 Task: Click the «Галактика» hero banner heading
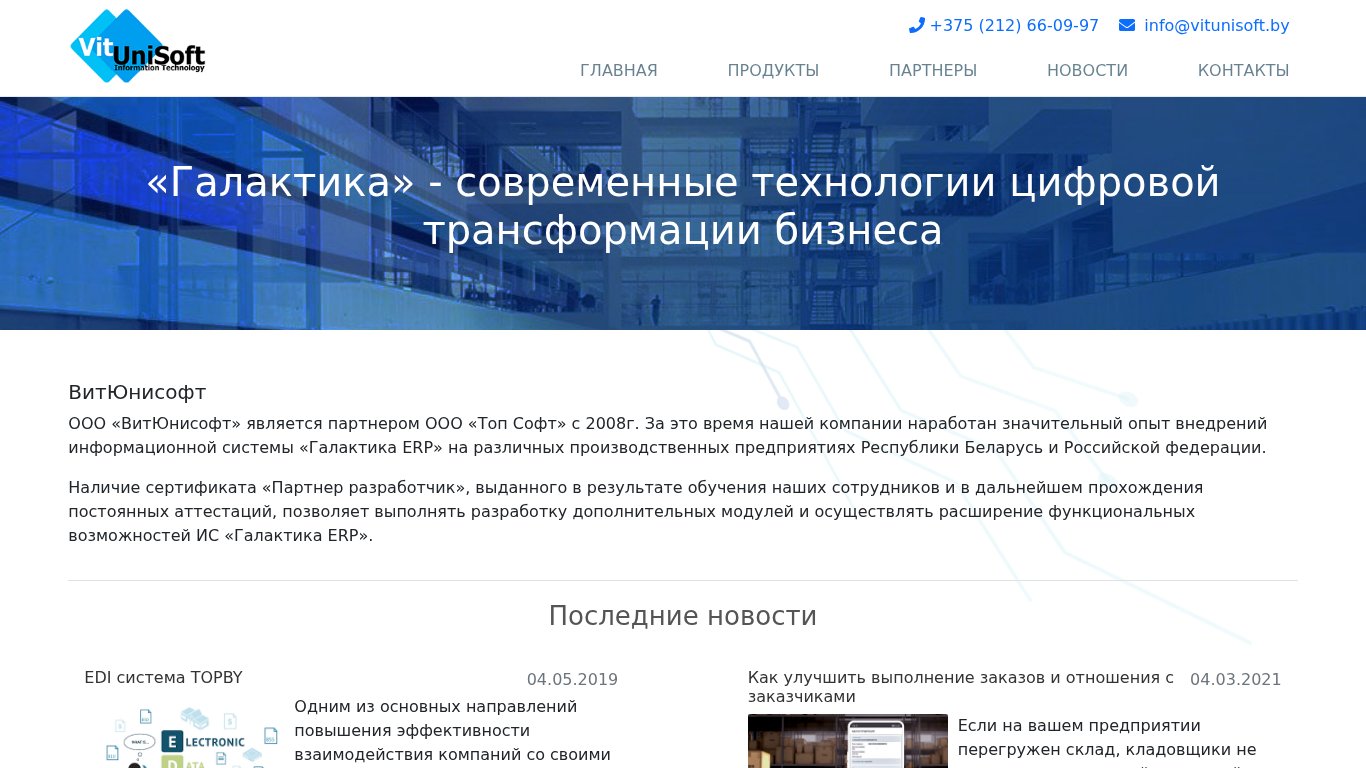[683, 207]
